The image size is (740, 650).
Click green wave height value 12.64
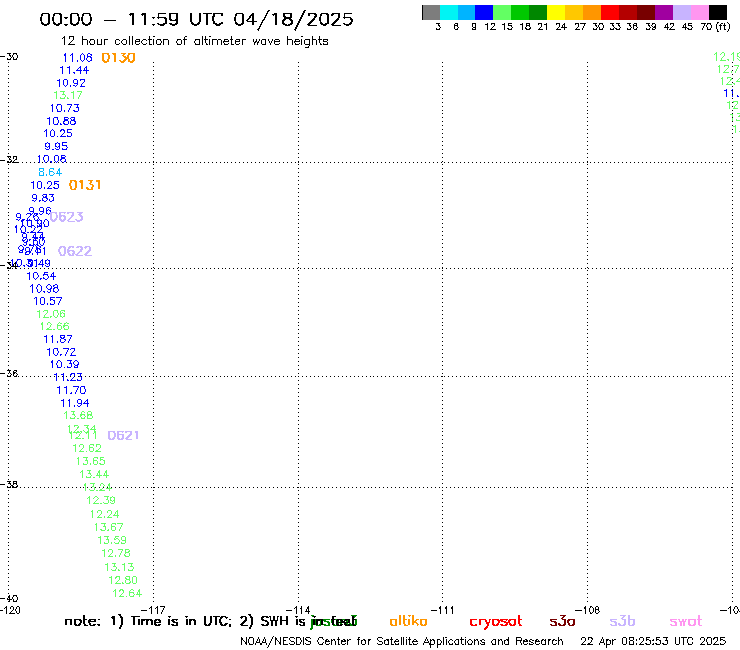click(x=127, y=593)
